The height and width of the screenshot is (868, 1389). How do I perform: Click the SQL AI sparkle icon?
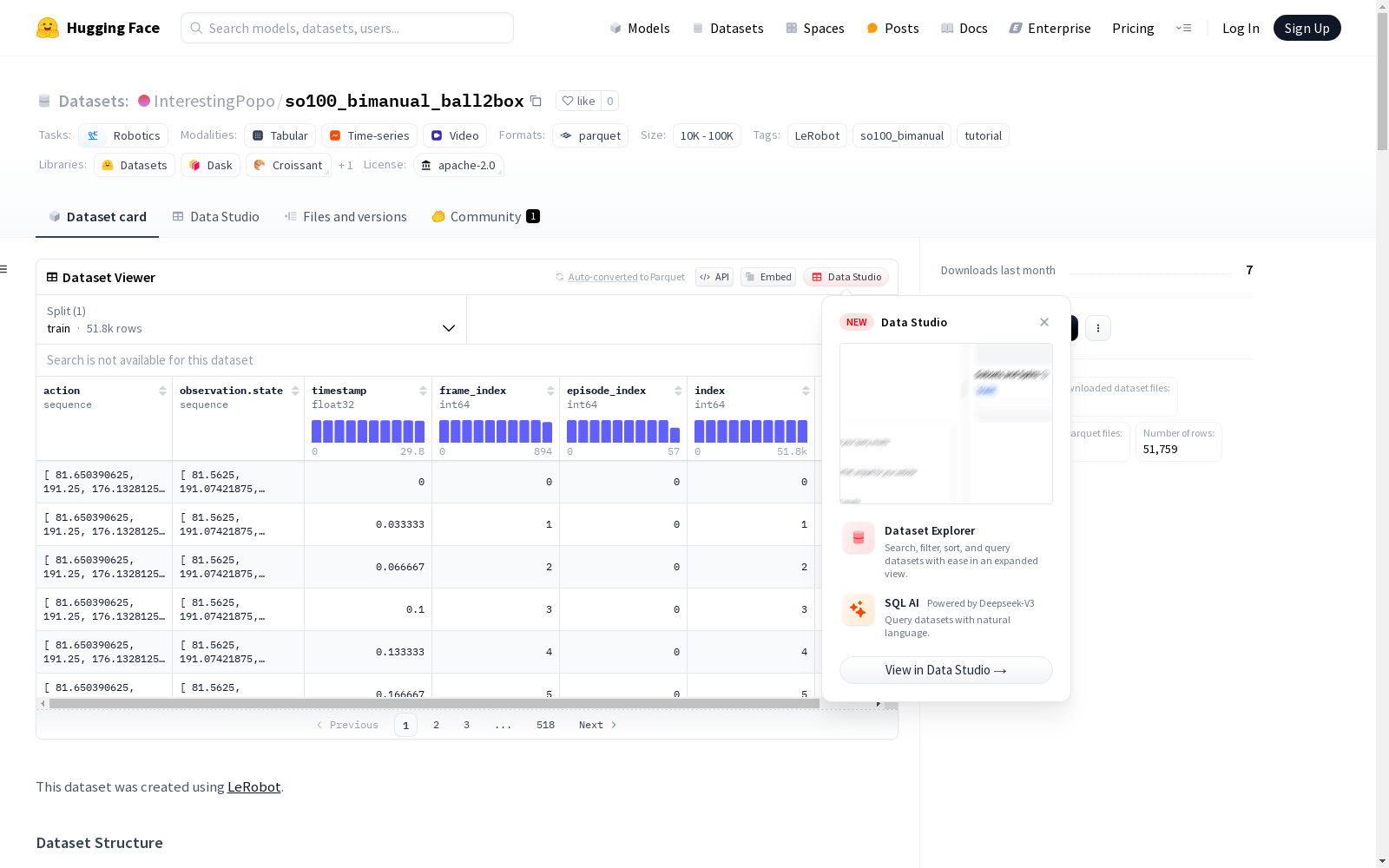pyautogui.click(x=859, y=610)
